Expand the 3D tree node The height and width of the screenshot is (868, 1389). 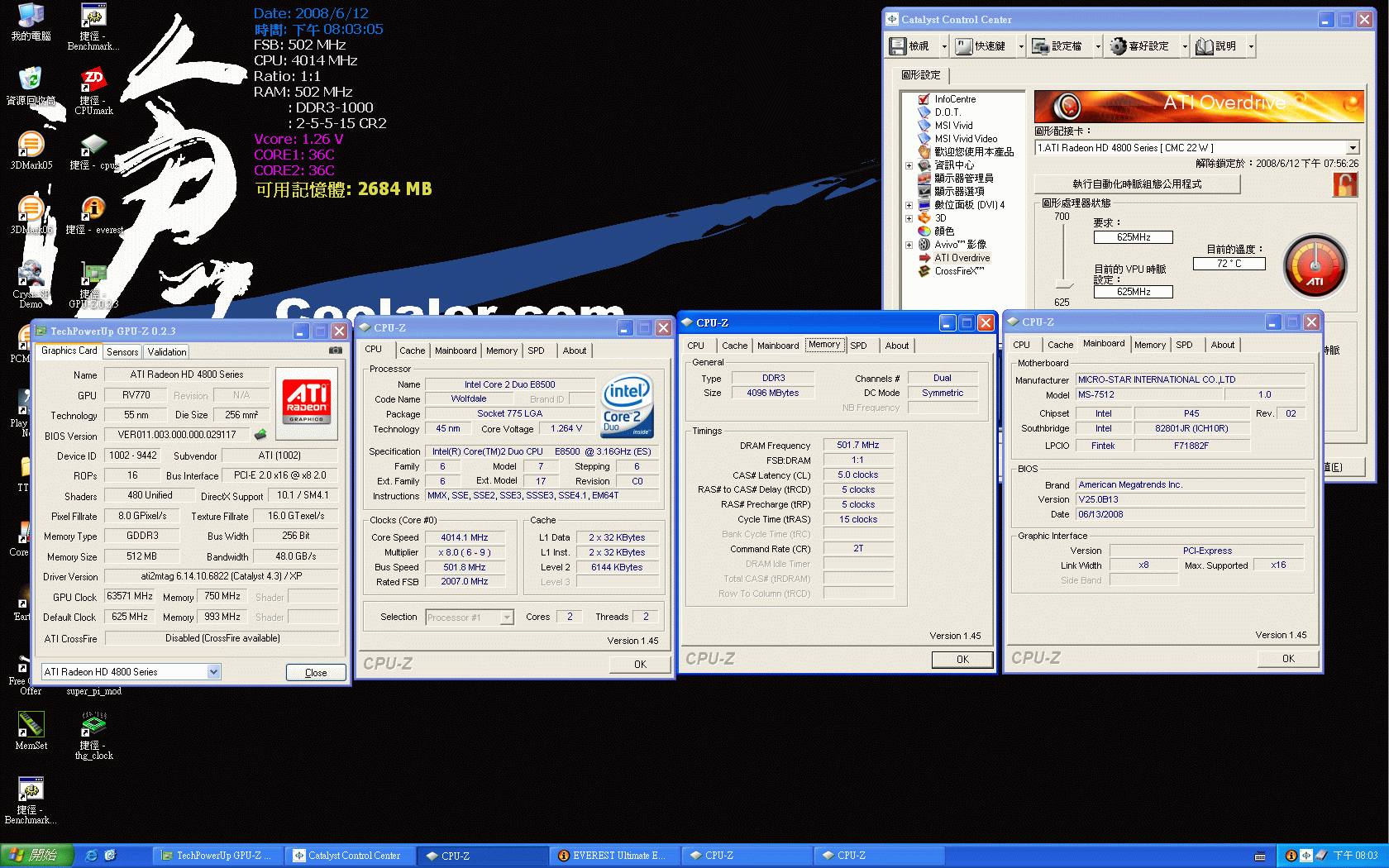909,218
